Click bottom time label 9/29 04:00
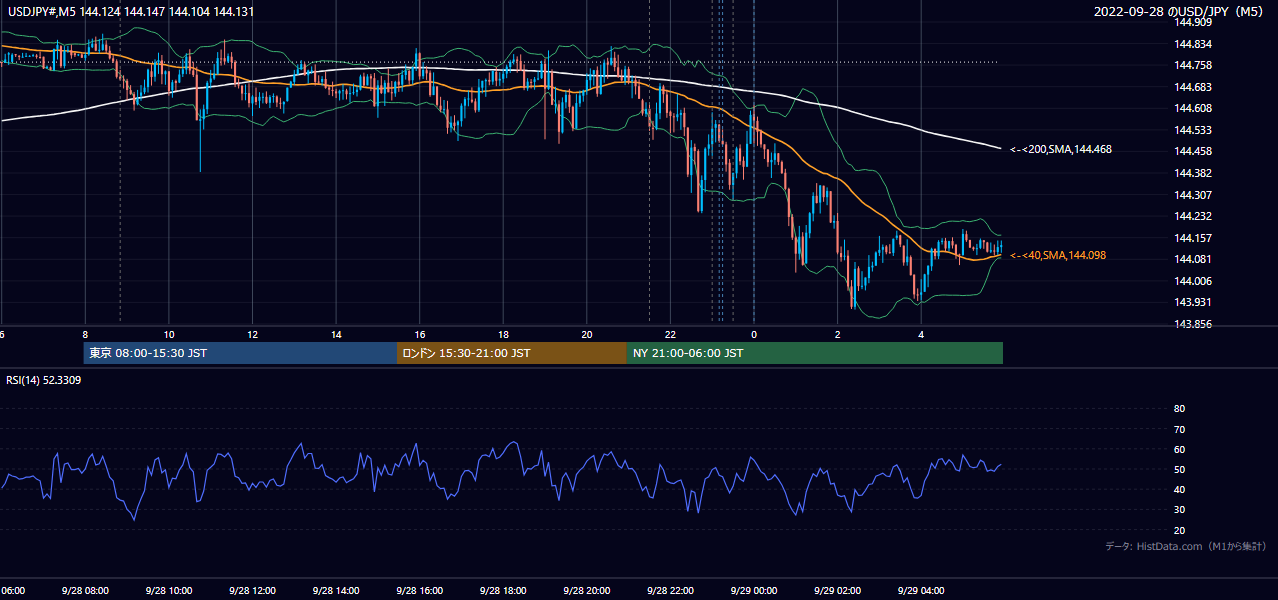Viewport: 1278px width, 600px height. click(x=920, y=591)
